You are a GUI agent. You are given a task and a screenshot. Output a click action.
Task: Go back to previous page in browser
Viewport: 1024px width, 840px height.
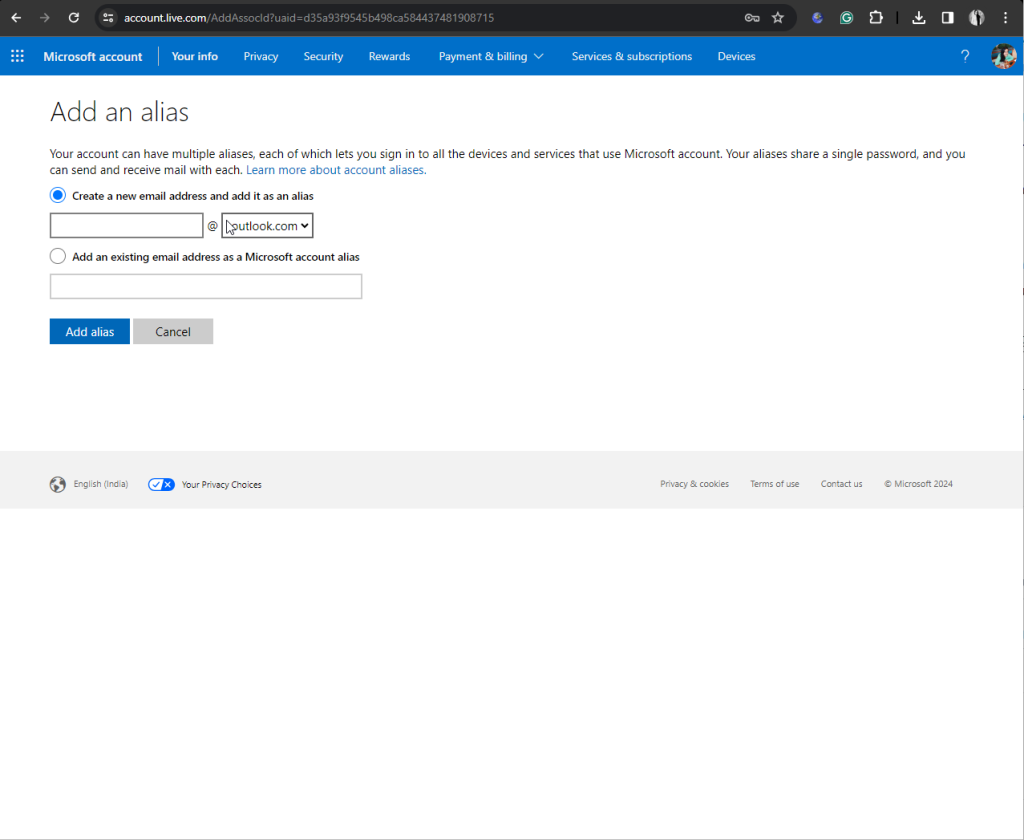(16, 18)
